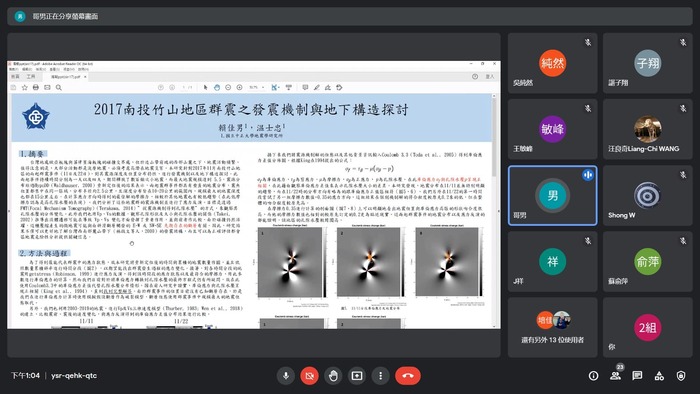Show the participants list with 23 badge
This screenshot has height=394, width=700.
pyautogui.click(x=616, y=376)
